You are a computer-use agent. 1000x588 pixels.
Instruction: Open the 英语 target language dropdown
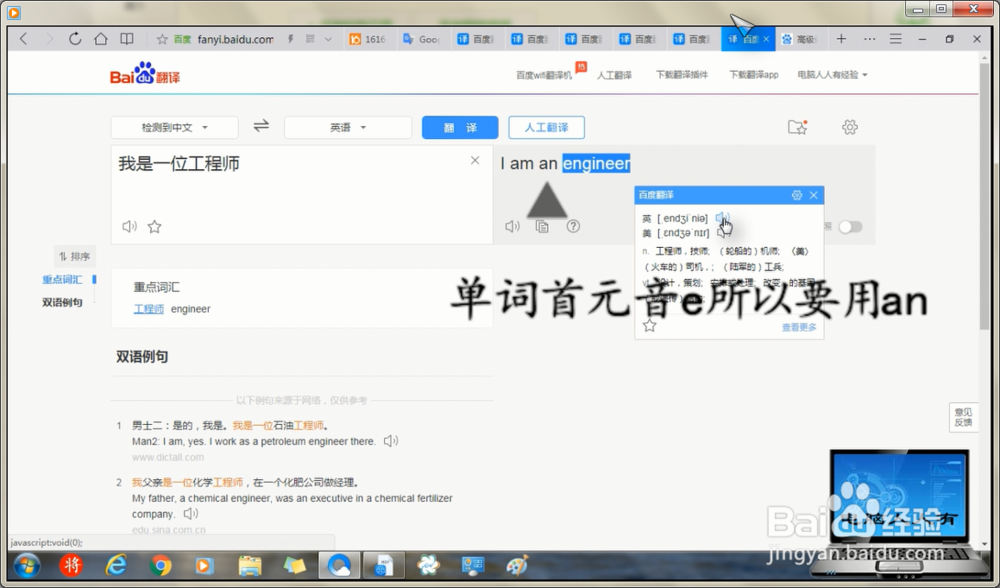(x=348, y=127)
